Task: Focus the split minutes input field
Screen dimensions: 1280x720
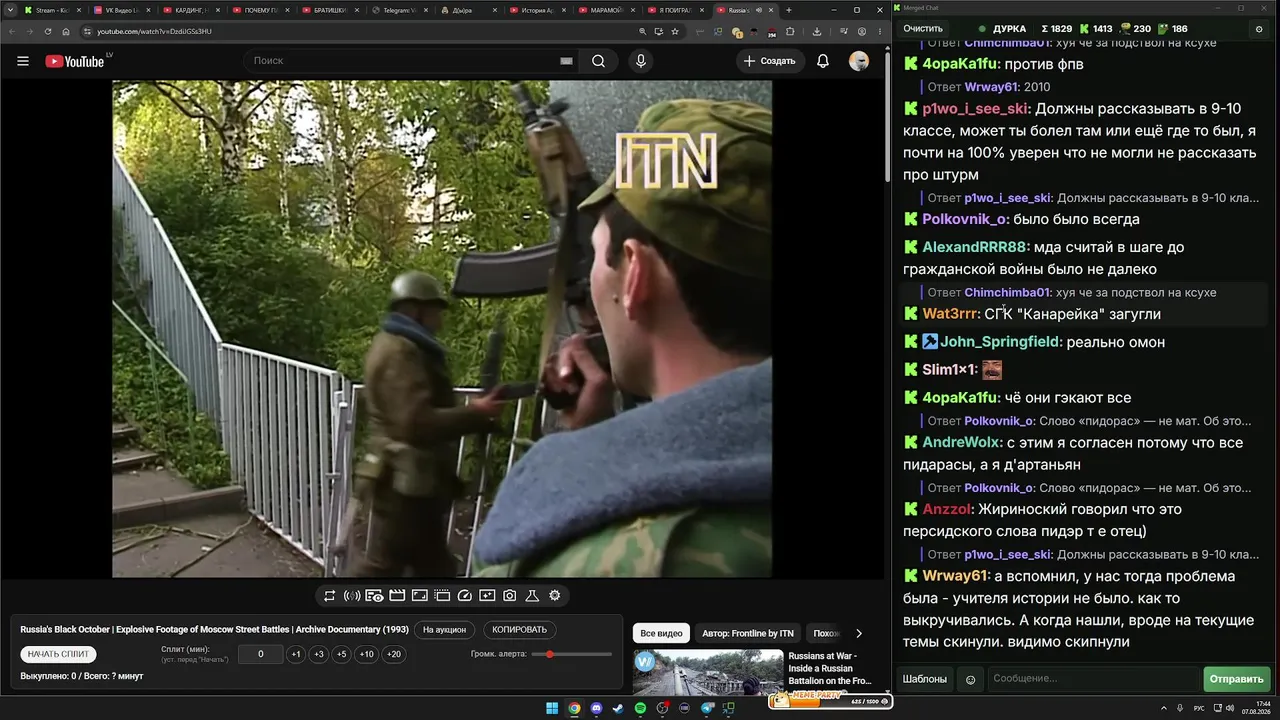Action: coord(261,654)
